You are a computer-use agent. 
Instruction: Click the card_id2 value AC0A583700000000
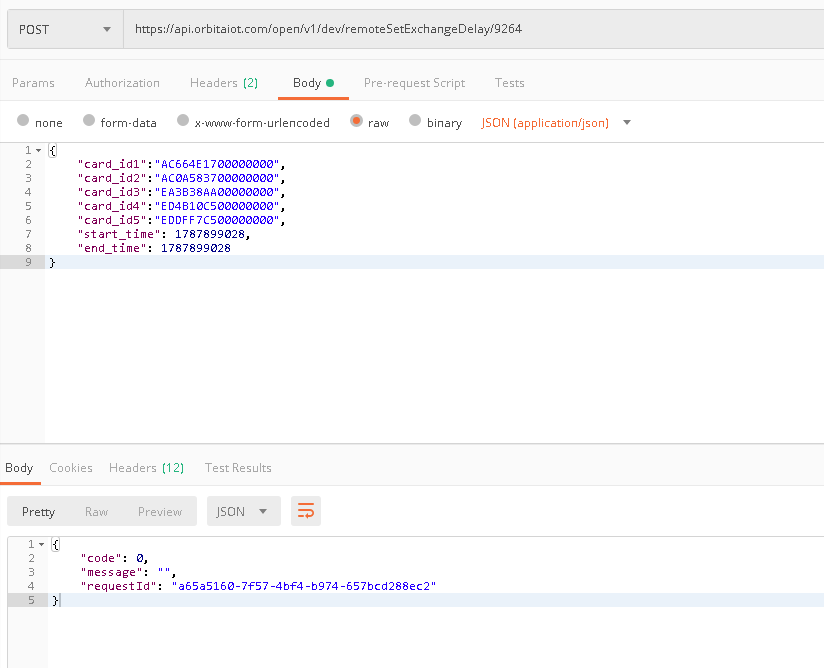(217, 178)
